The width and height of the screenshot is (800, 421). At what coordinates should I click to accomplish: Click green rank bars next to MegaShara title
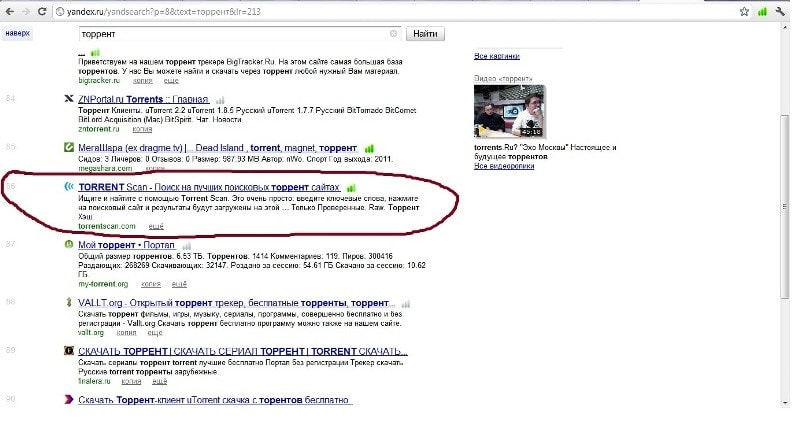click(x=369, y=148)
